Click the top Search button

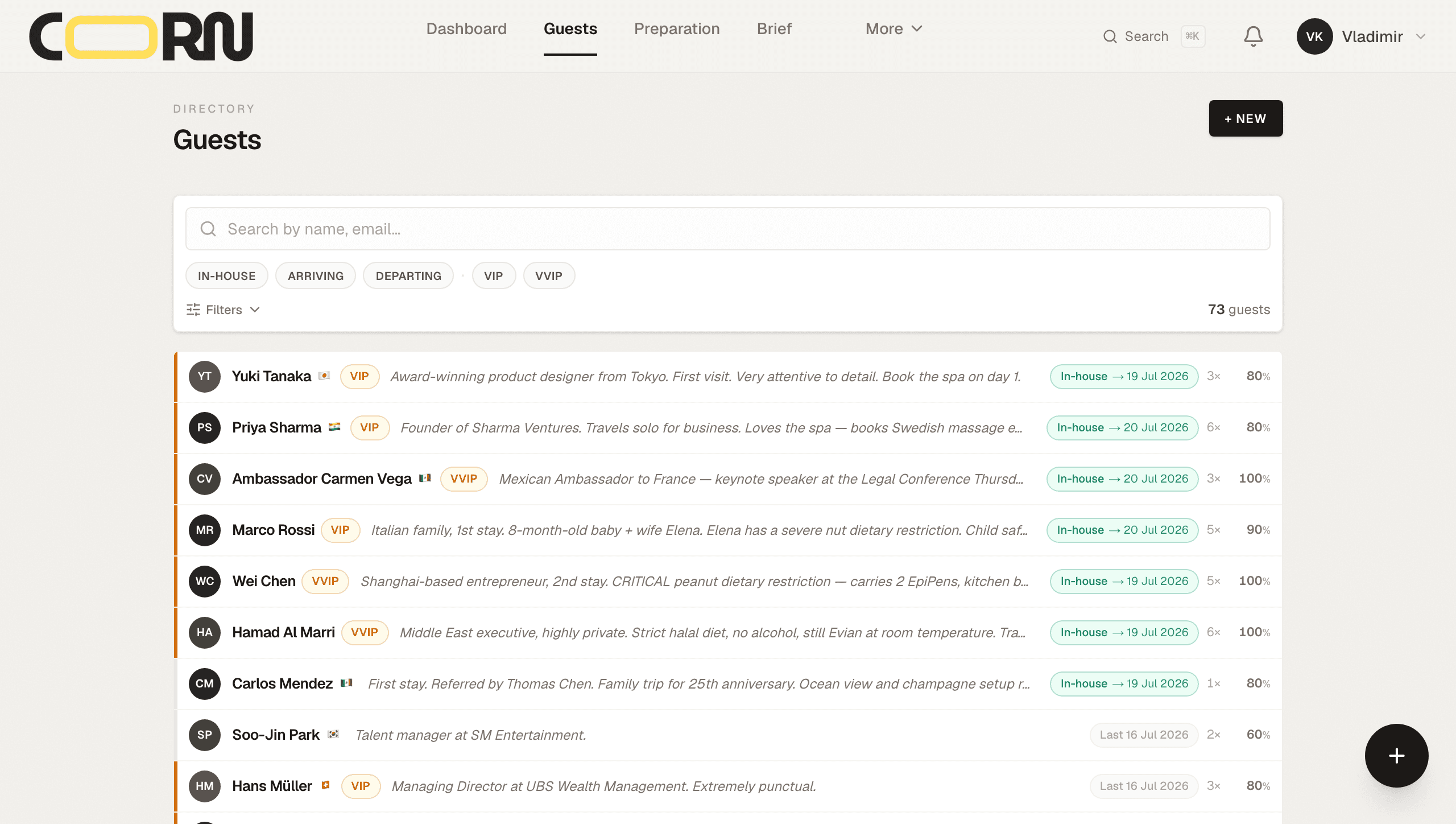1153,36
